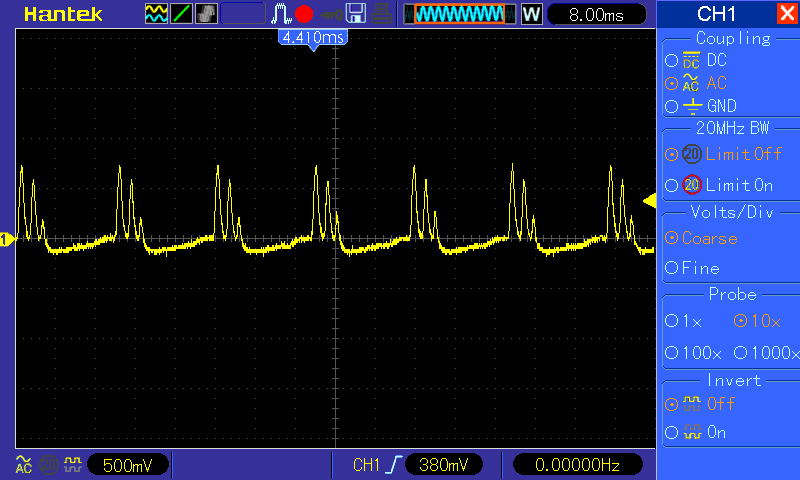The height and width of the screenshot is (480, 800).
Task: Click the 380mV trigger level readout
Action: 443,465
